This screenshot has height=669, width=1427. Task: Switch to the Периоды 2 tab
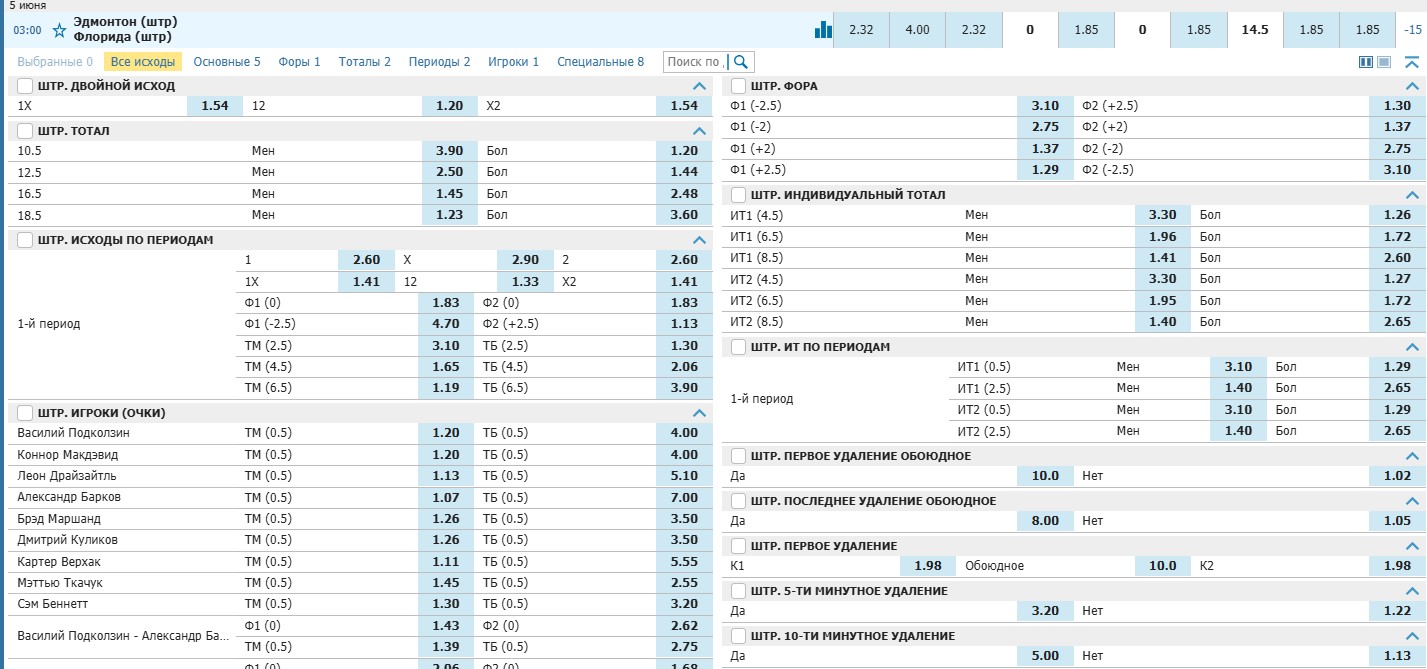click(439, 62)
